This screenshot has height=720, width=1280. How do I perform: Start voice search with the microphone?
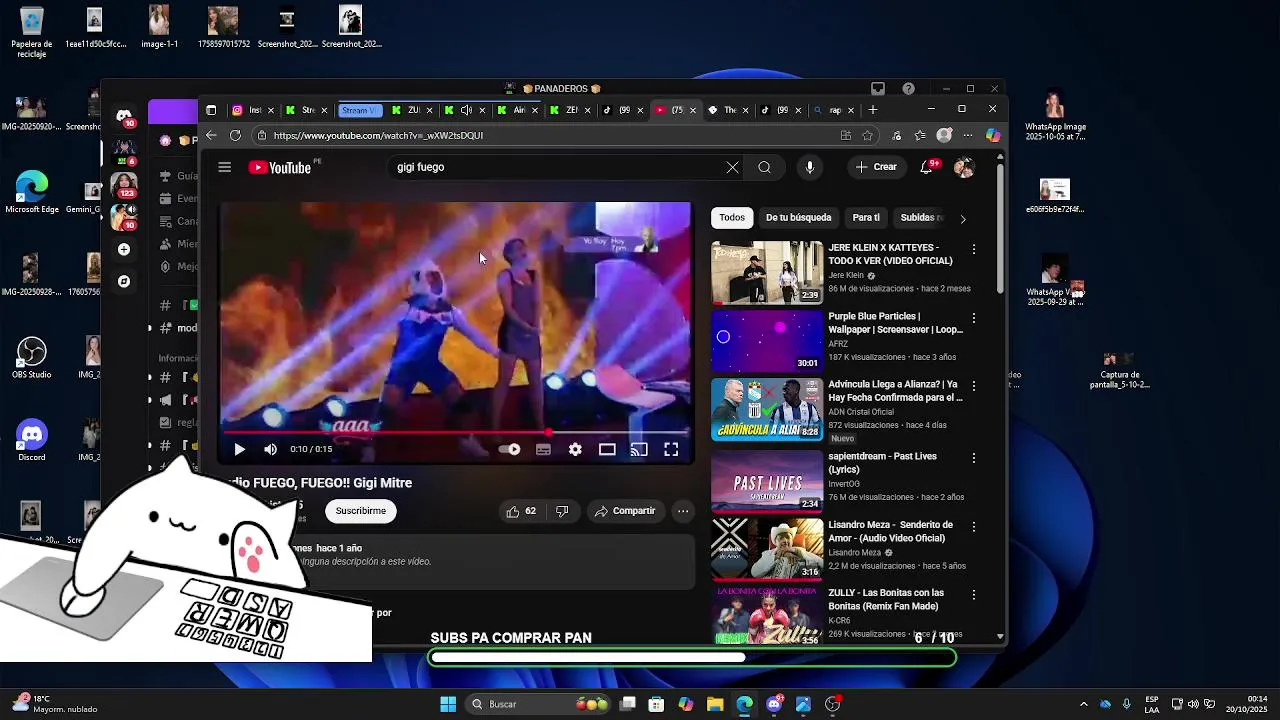[x=810, y=167]
